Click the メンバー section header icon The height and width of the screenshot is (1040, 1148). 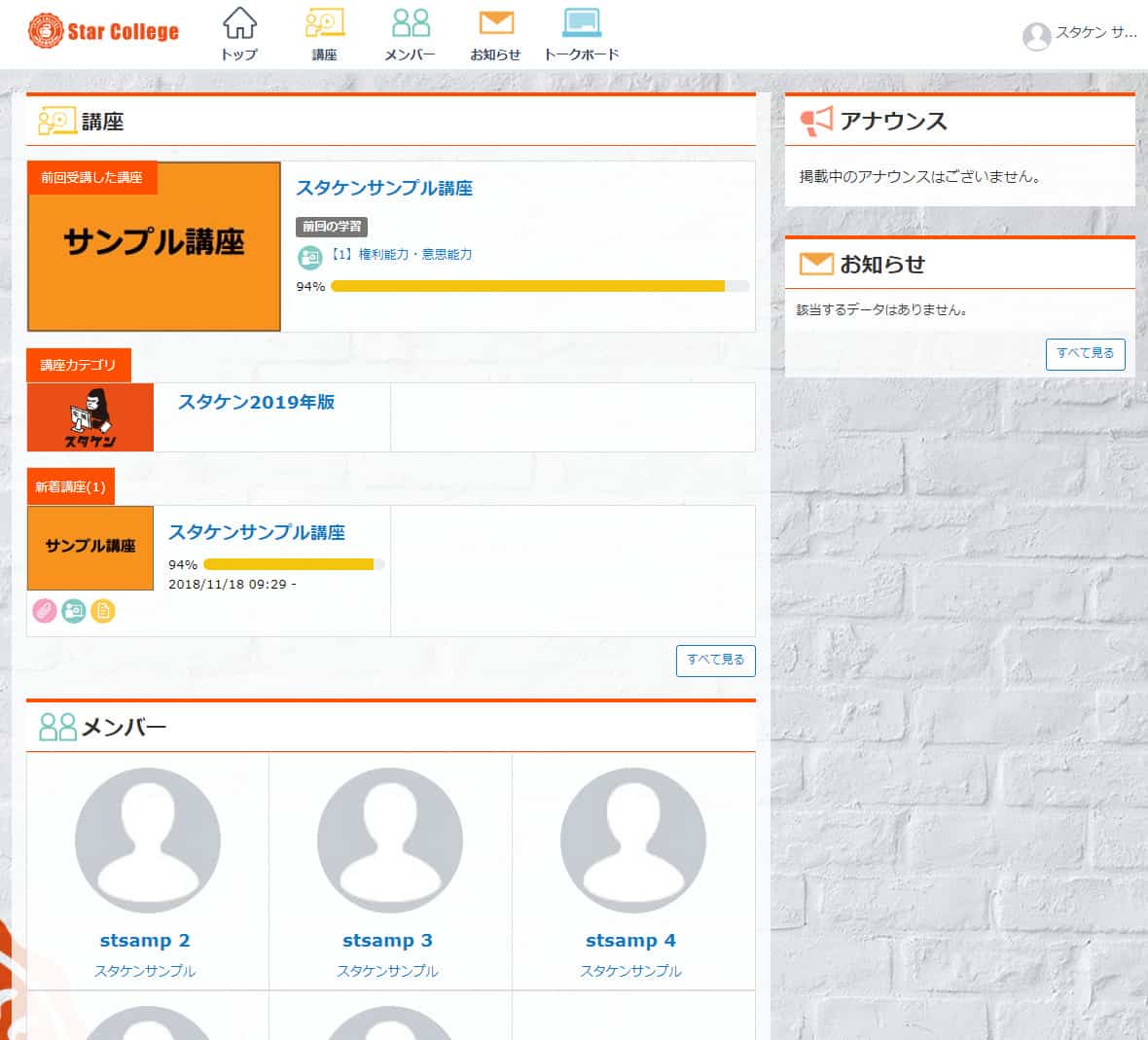57,727
